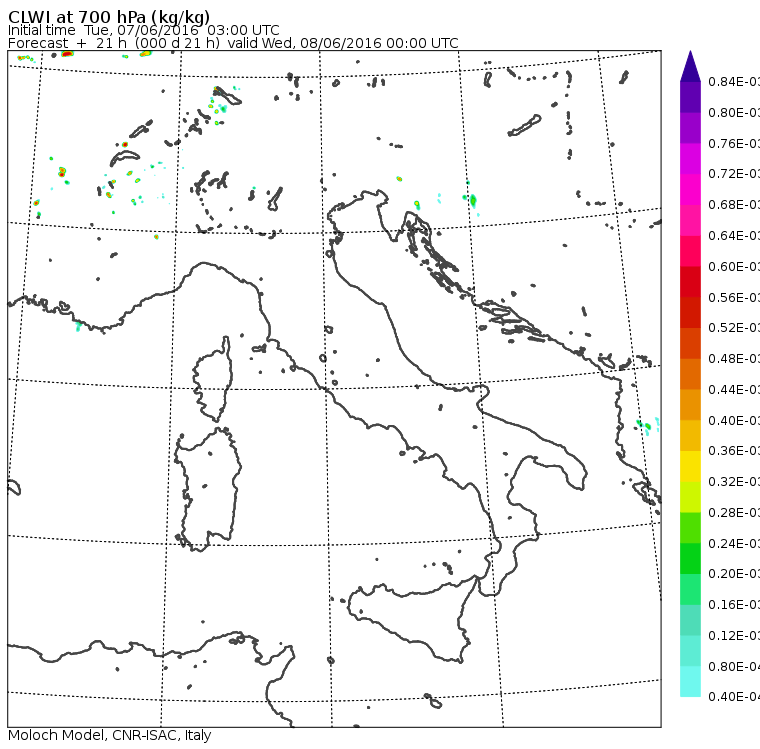760x749 pixels.
Task: Select the 0.76E-03 scale label
Action: 734,143
